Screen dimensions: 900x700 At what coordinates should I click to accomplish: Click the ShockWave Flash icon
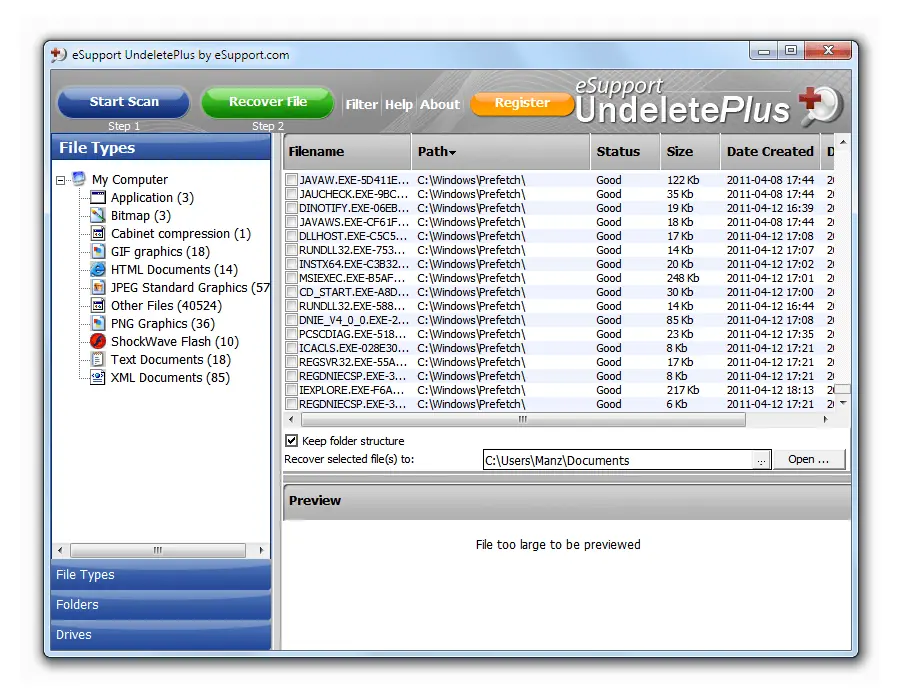(98, 341)
